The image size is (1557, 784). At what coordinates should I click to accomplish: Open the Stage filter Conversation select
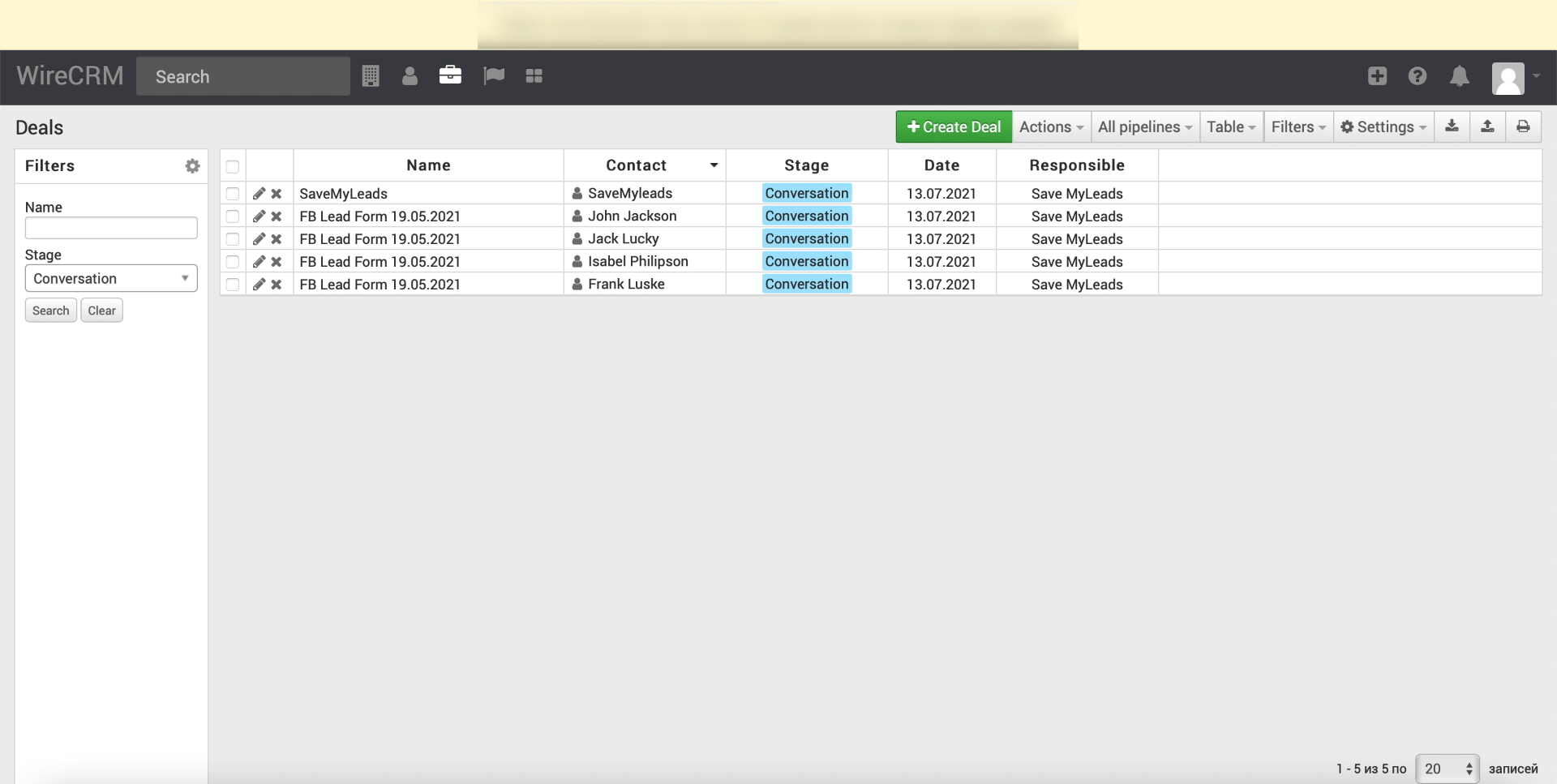[111, 278]
